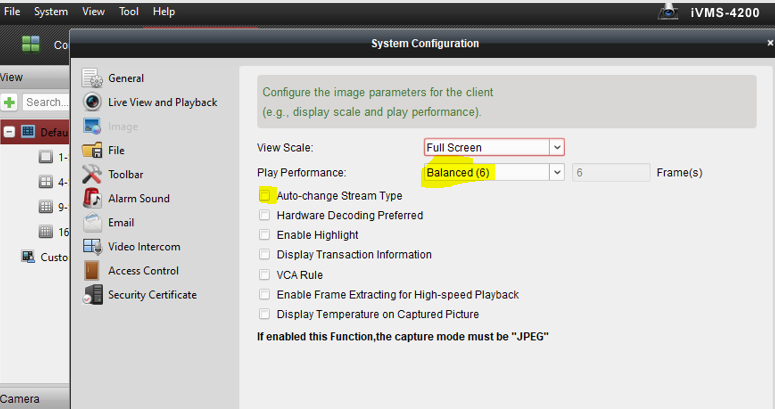Click the Toolbar settings wrench icon
The height and width of the screenshot is (409, 775).
point(92,174)
